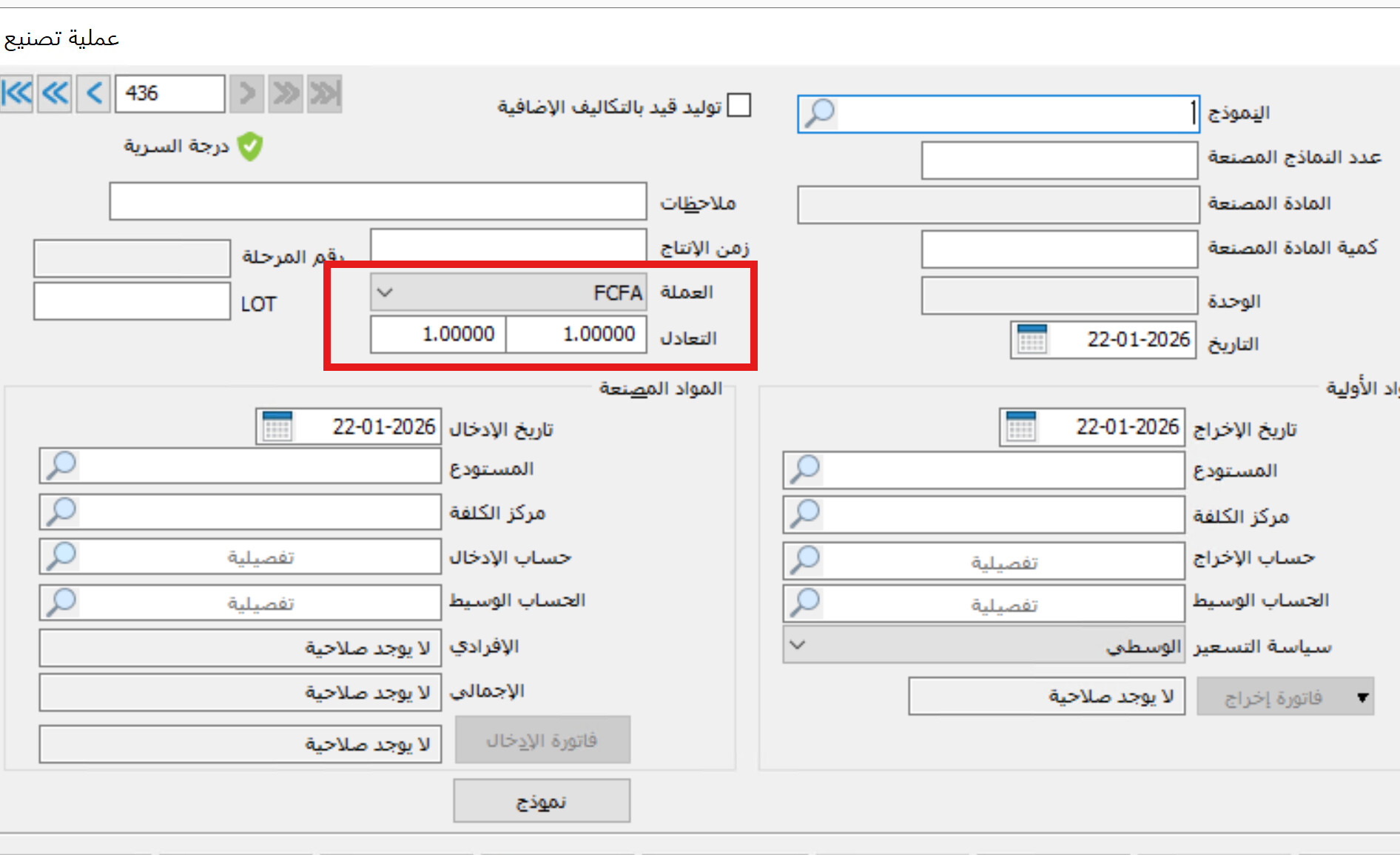This screenshot has width=1400, height=855.
Task: Click search icon in النموذج field
Action: (x=820, y=113)
